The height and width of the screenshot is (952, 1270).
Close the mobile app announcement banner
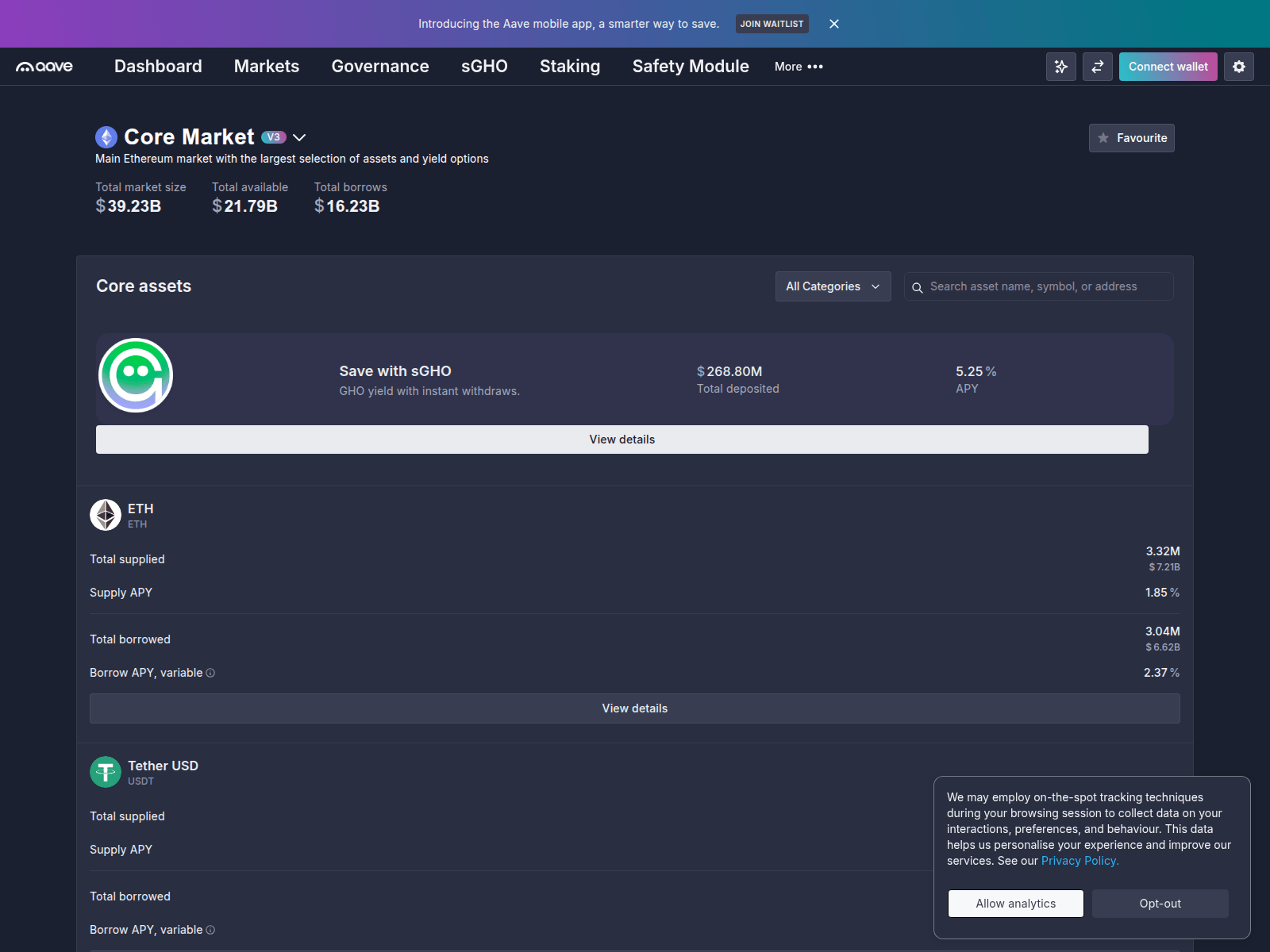[x=834, y=24]
